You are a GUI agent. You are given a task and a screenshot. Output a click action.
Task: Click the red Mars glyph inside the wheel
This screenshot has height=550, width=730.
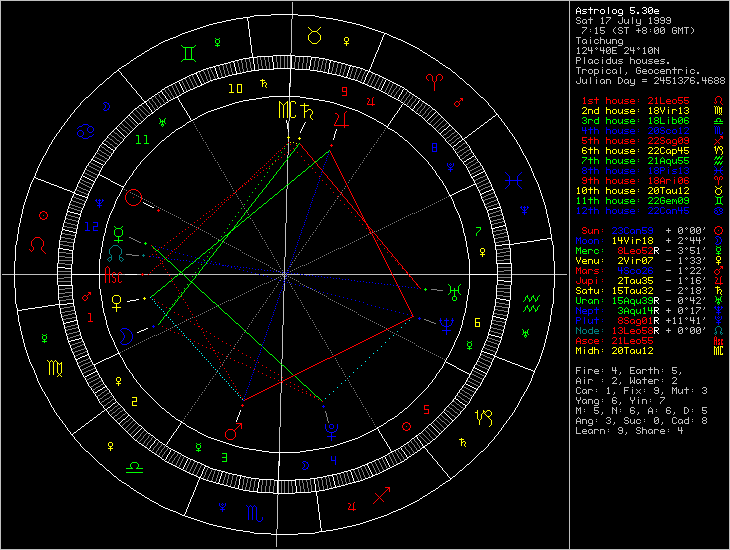[x=234, y=431]
